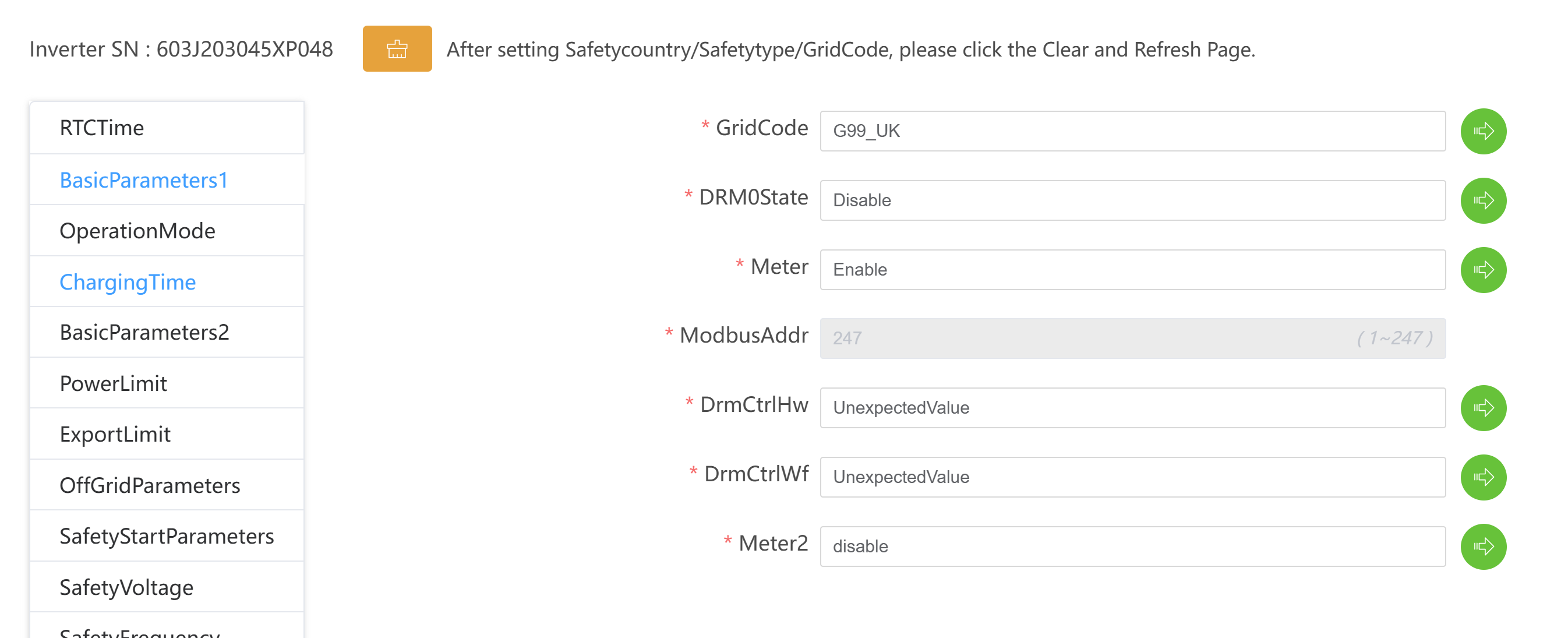
Task: Open the Meter dropdown showing Enable
Action: (1132, 270)
